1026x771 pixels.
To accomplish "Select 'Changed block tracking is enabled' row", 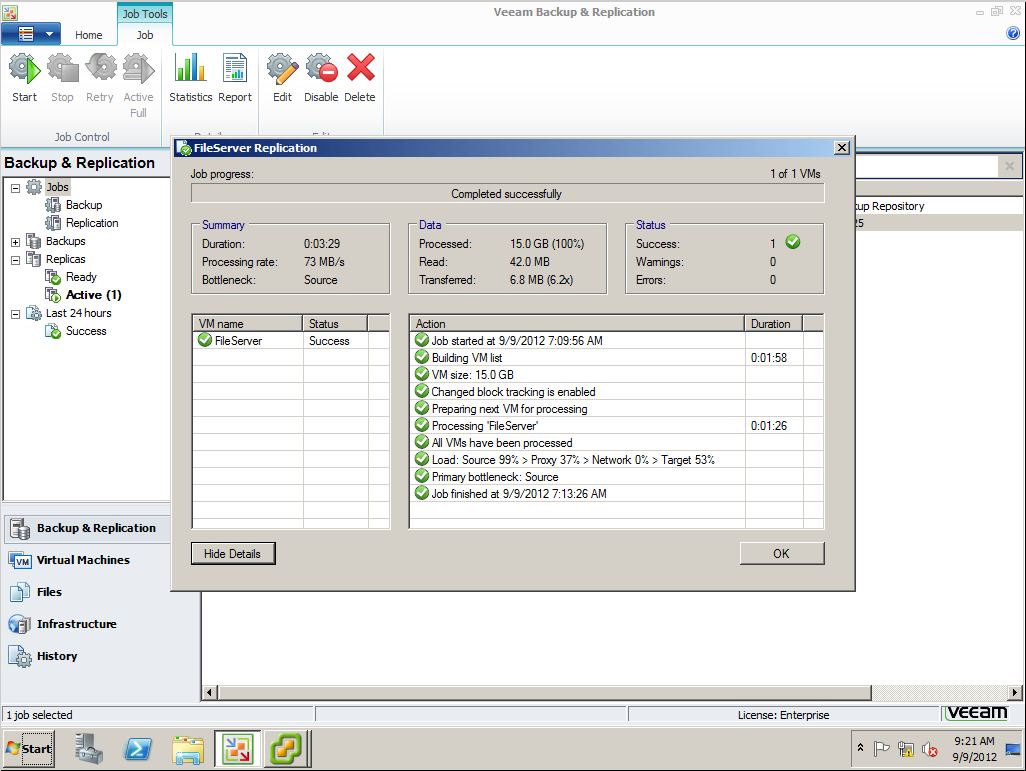I will pyautogui.click(x=616, y=391).
